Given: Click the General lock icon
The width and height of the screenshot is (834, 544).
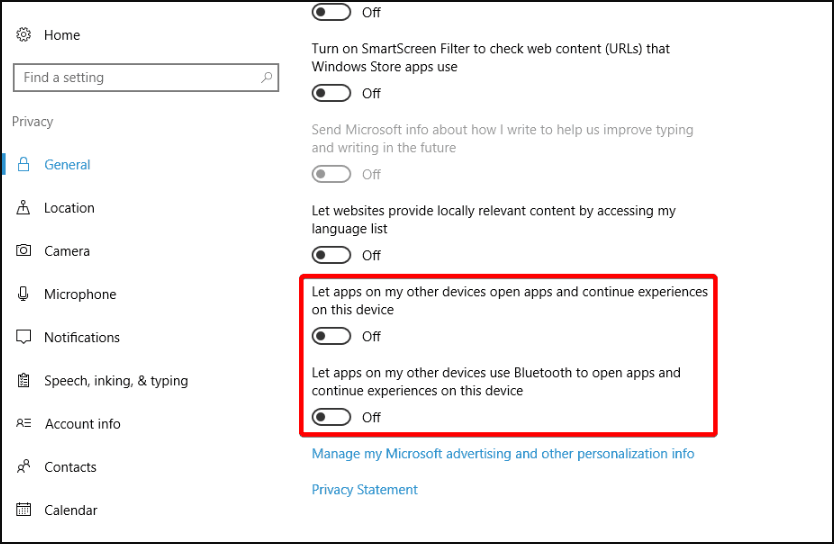Looking at the screenshot, I should [24, 165].
